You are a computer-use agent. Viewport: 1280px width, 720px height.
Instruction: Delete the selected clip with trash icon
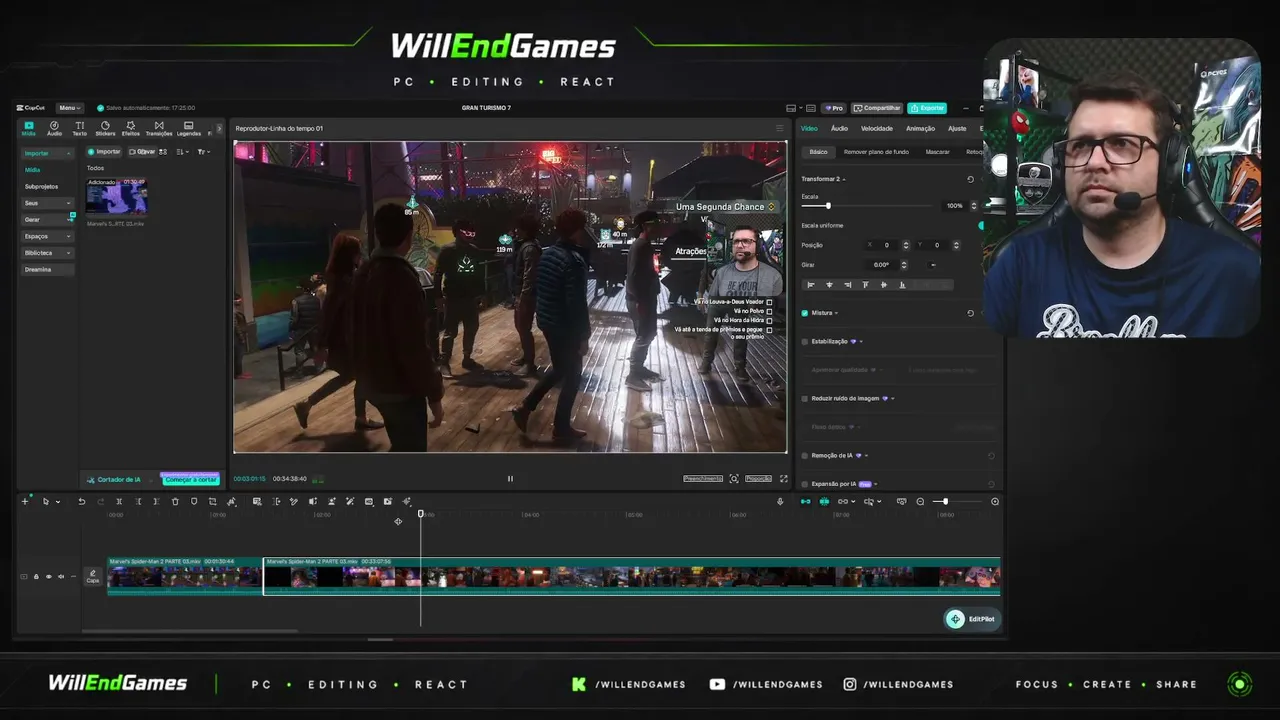click(176, 502)
